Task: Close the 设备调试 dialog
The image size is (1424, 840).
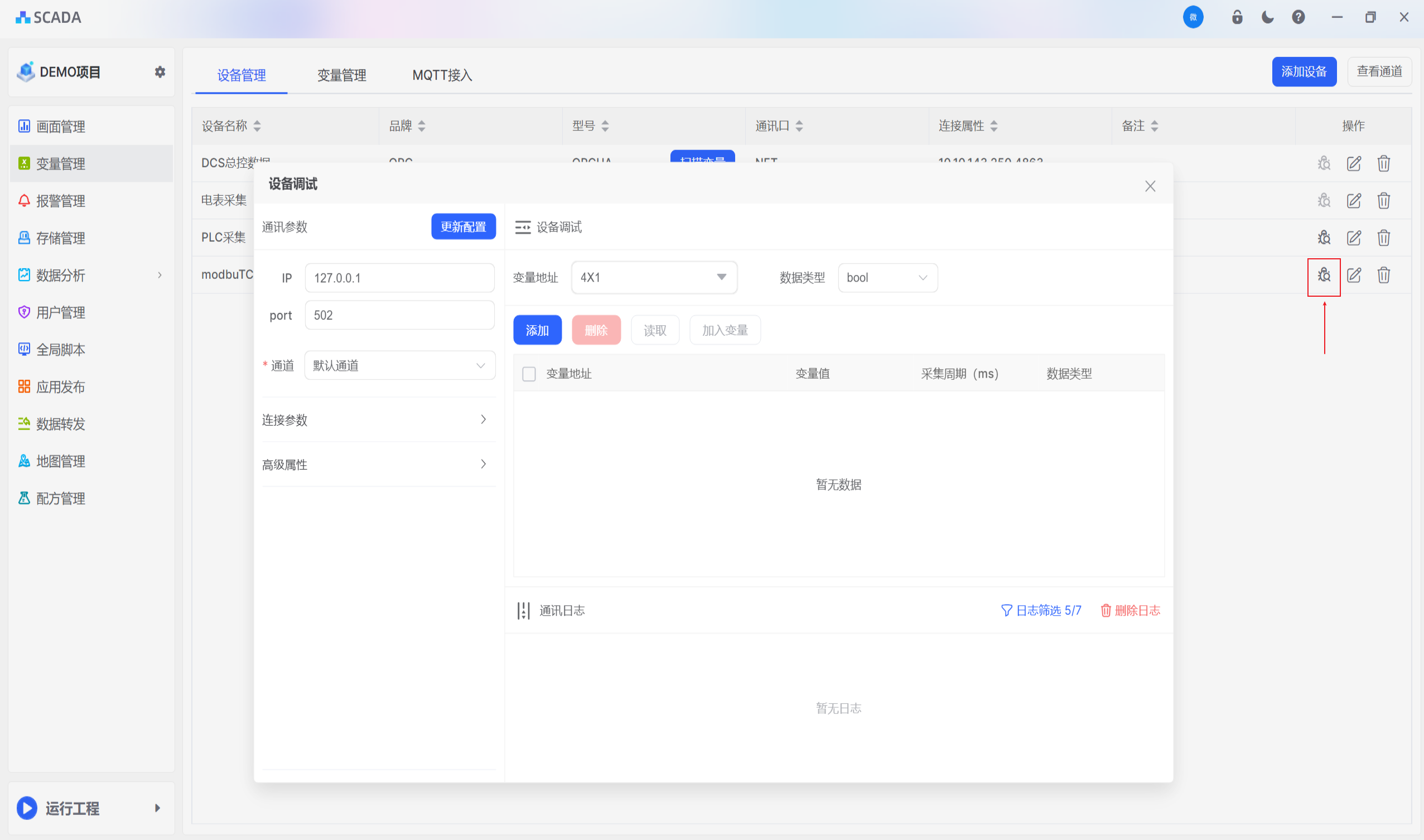Action: pos(1150,186)
